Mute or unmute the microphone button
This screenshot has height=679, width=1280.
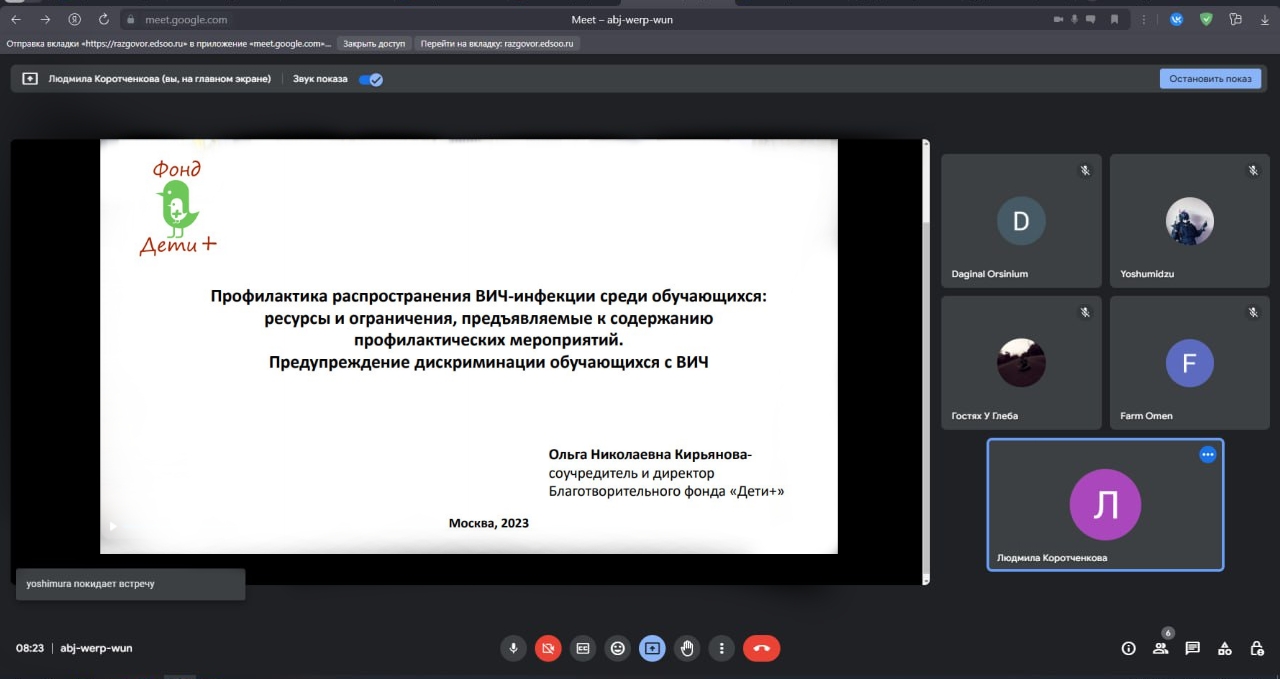coord(513,648)
